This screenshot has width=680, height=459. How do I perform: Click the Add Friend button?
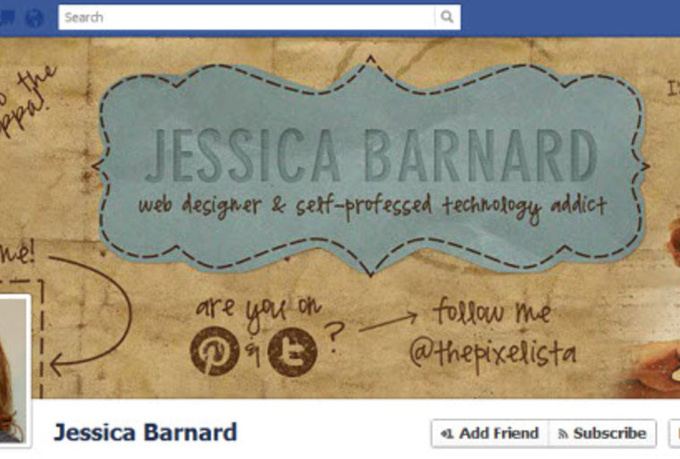[490, 433]
